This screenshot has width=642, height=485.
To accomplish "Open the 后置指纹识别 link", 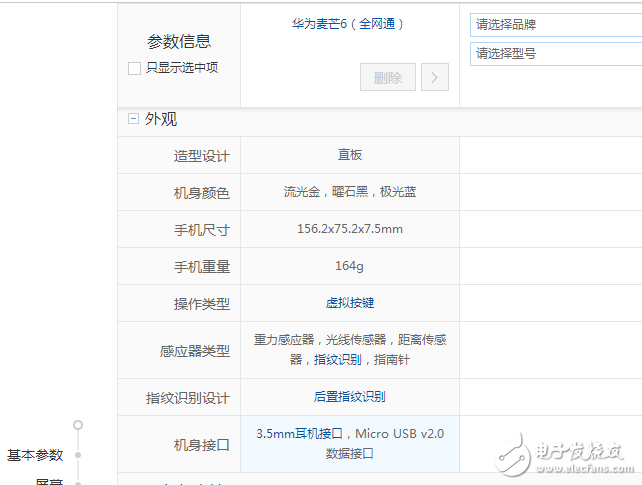I will [x=350, y=397].
